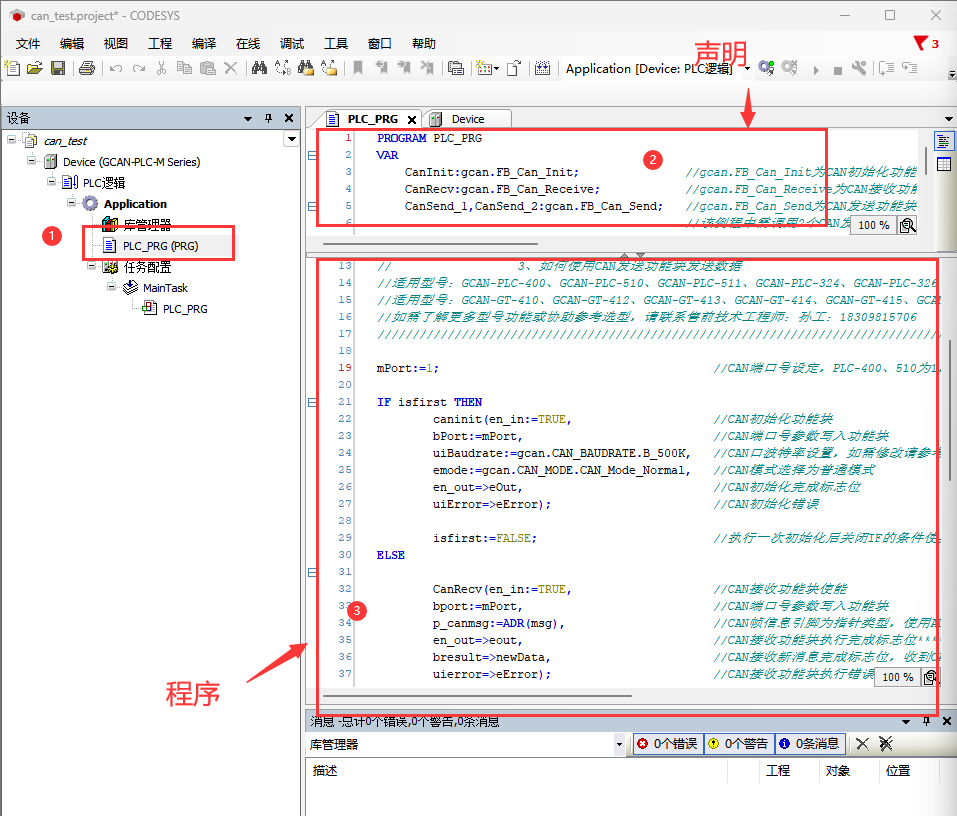The image size is (957, 816).
Task: Open the Find (binoculars) tool
Action: (259, 68)
